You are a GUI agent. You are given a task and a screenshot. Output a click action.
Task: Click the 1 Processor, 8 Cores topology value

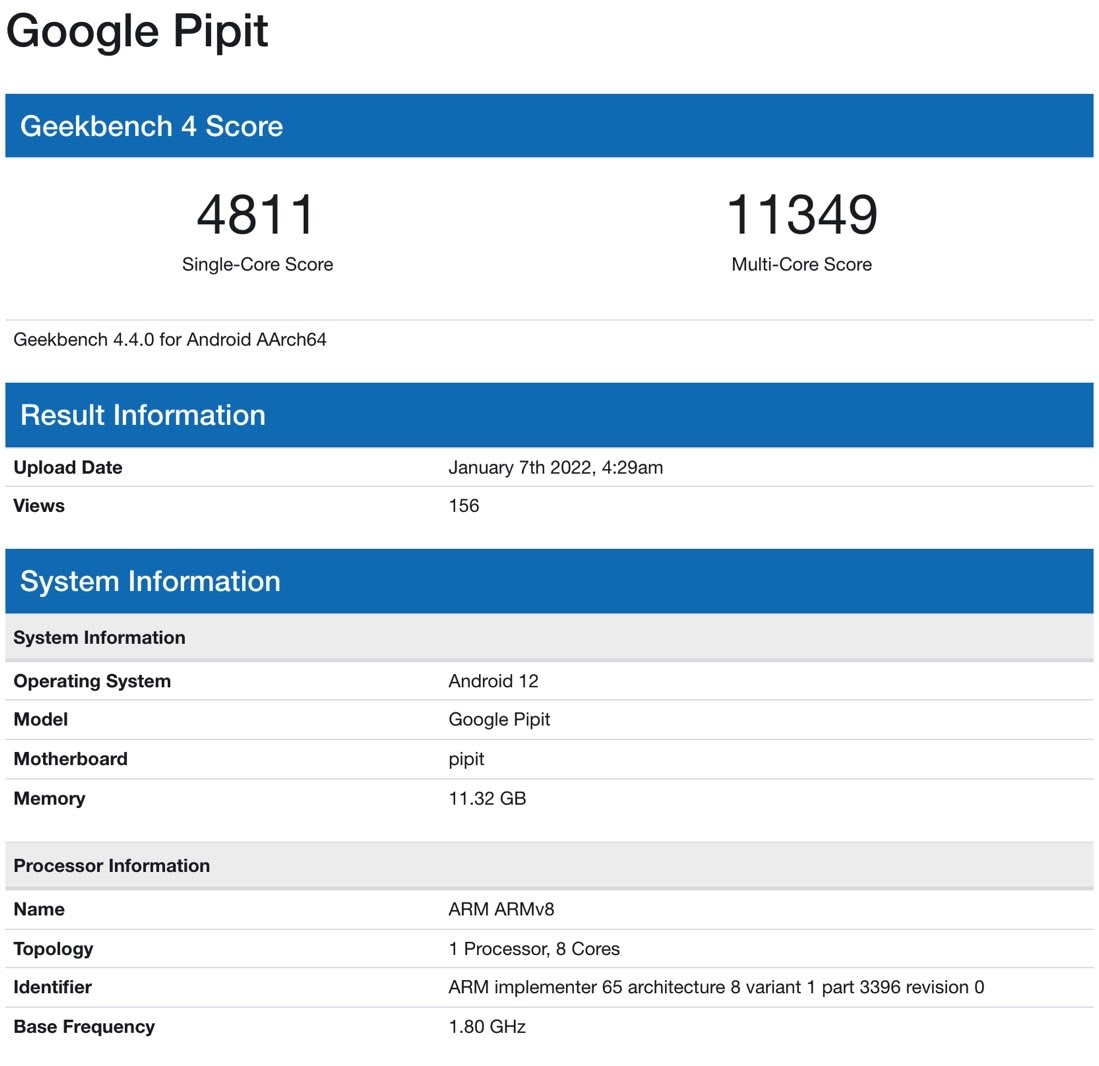pos(534,949)
